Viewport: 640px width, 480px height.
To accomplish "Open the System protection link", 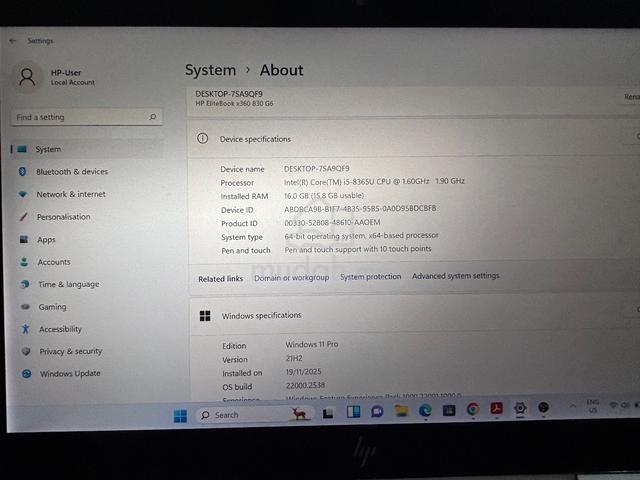I will pos(371,276).
